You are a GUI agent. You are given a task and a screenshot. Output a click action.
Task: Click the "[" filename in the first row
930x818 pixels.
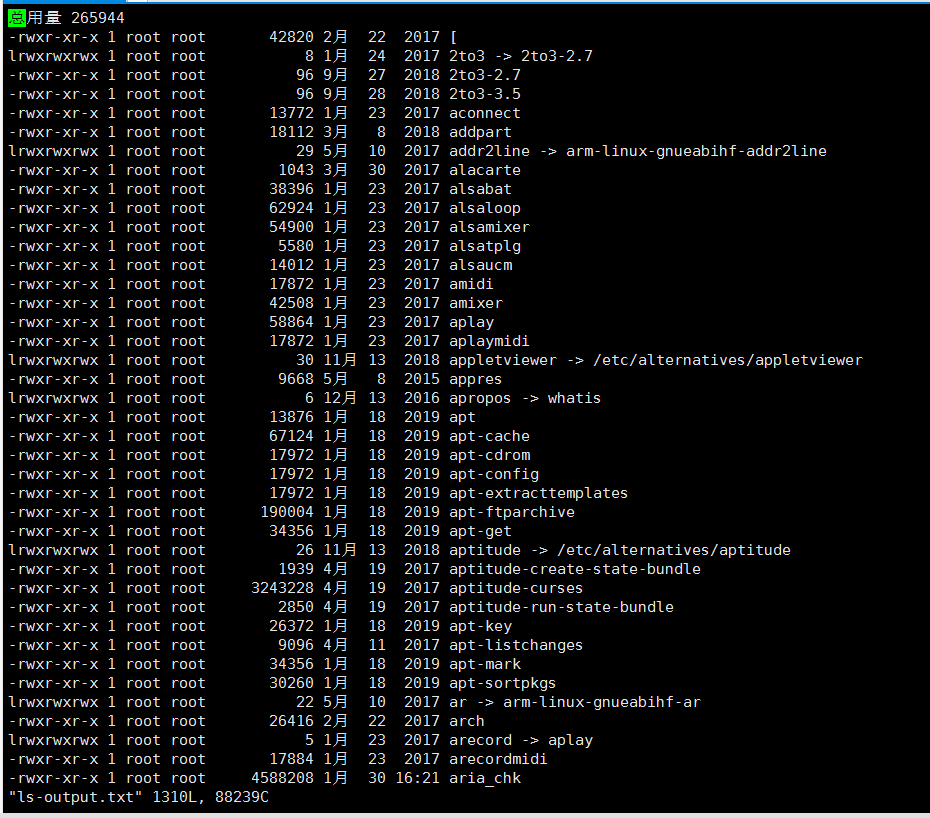click(x=454, y=37)
